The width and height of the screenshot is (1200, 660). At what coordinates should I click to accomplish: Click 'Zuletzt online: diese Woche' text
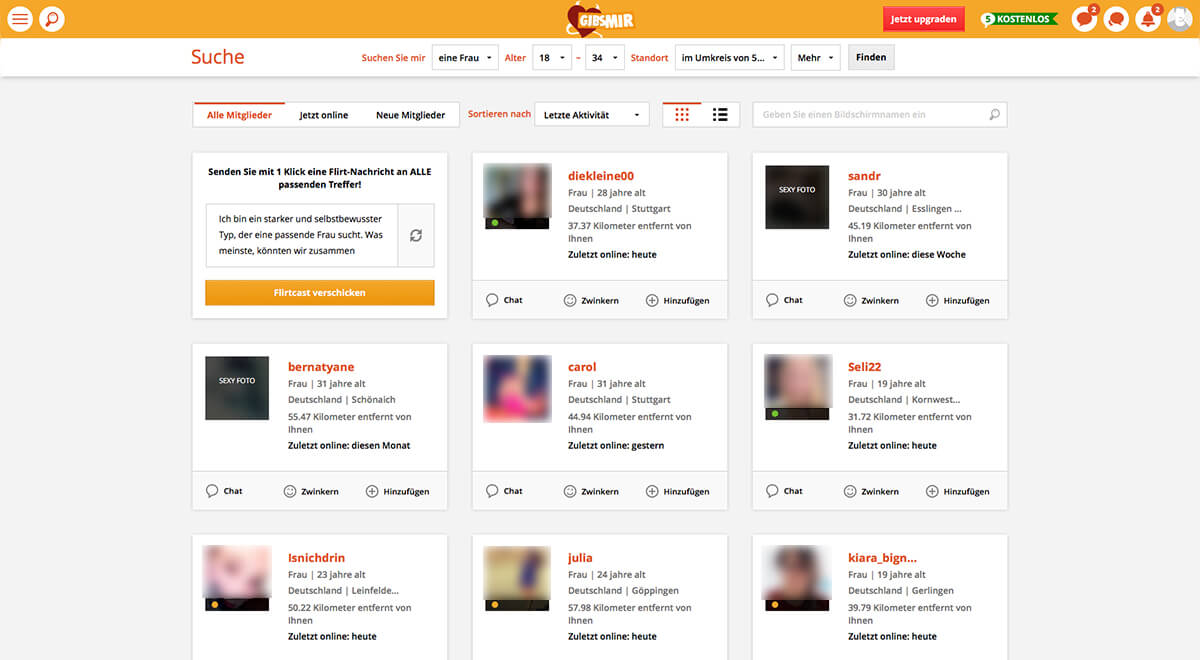pos(907,254)
